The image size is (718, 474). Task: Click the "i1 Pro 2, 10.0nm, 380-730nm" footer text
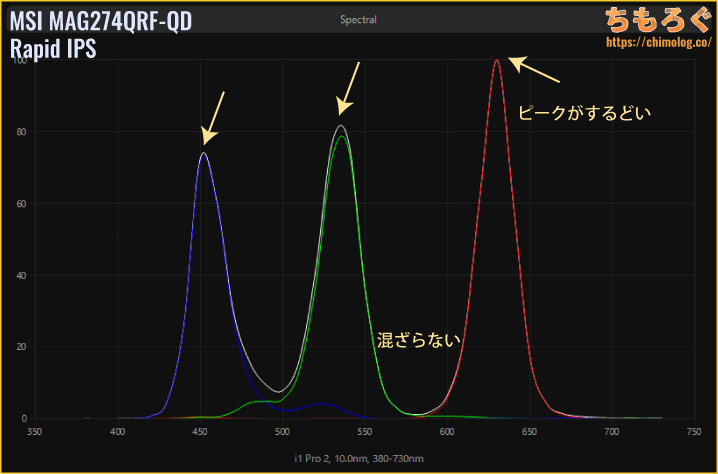coord(359,458)
